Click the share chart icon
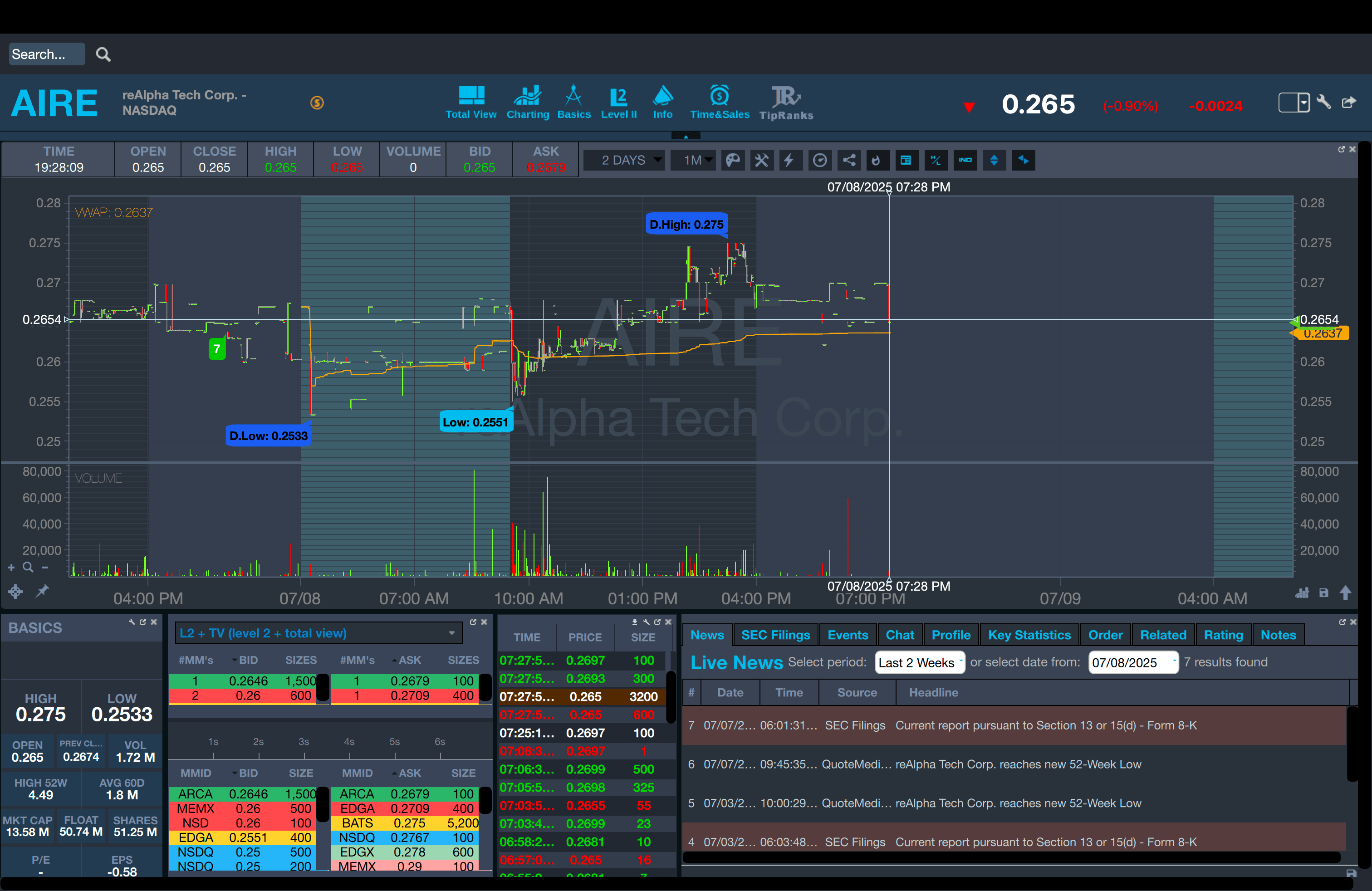This screenshot has height=891, width=1372. [x=848, y=160]
